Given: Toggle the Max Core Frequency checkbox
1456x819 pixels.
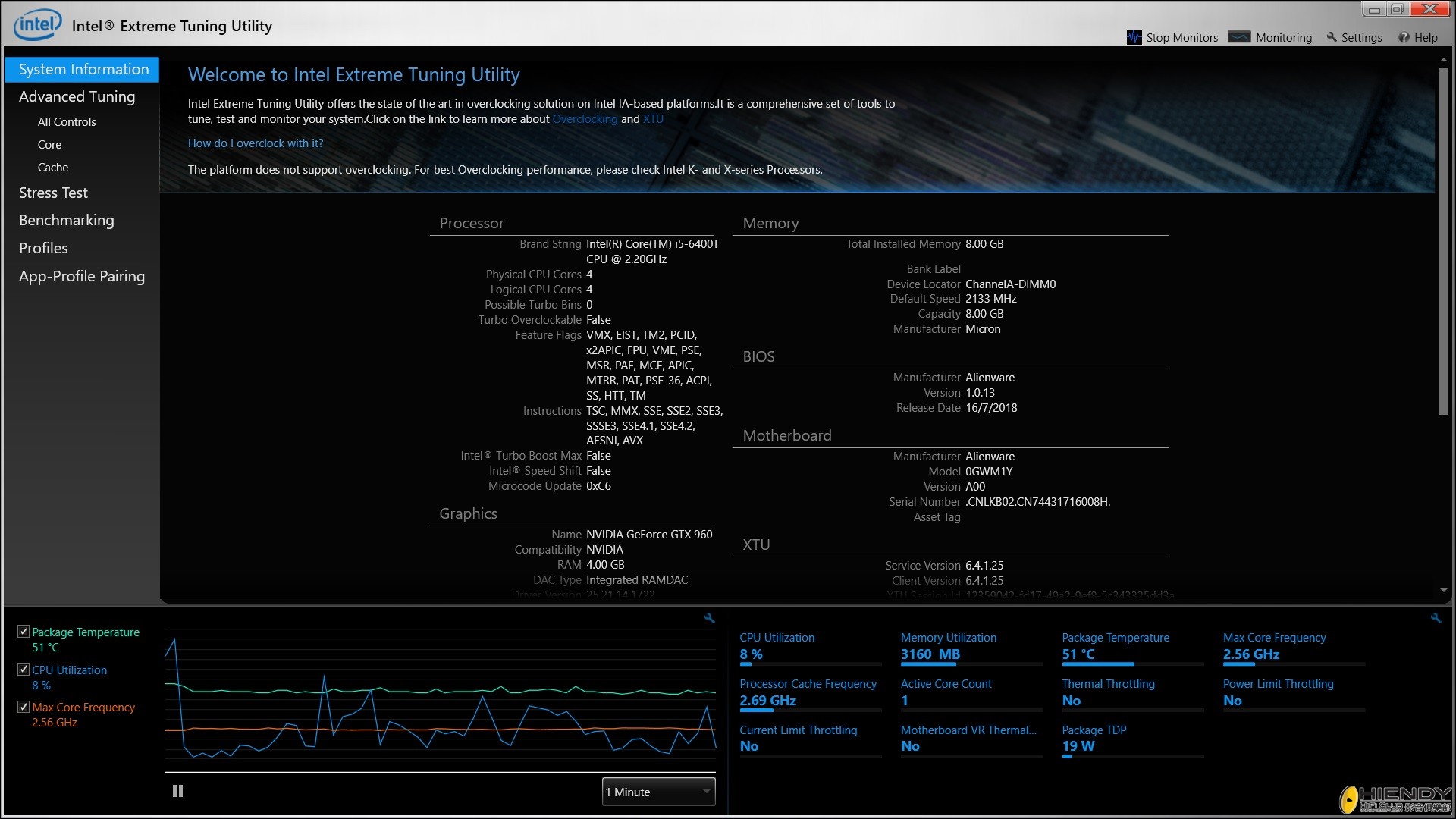Looking at the screenshot, I should tap(23, 707).
